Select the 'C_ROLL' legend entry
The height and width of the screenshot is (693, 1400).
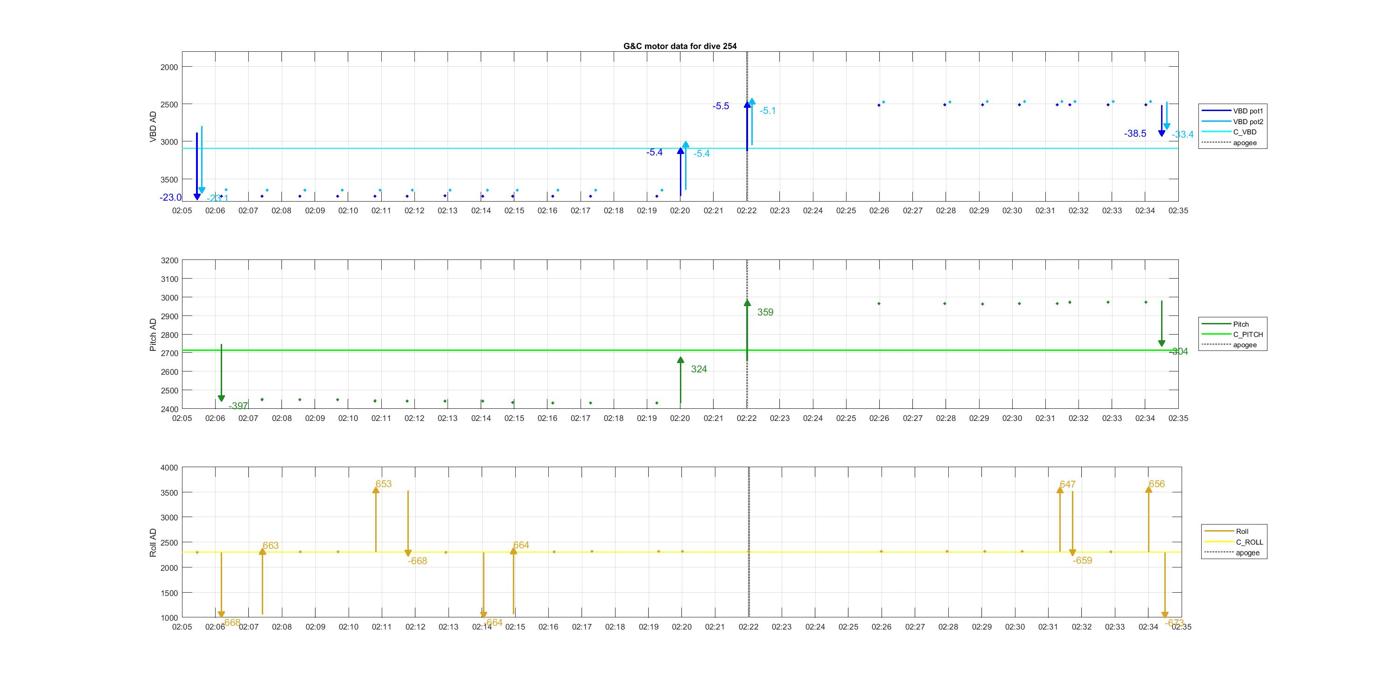[x=1234, y=542]
